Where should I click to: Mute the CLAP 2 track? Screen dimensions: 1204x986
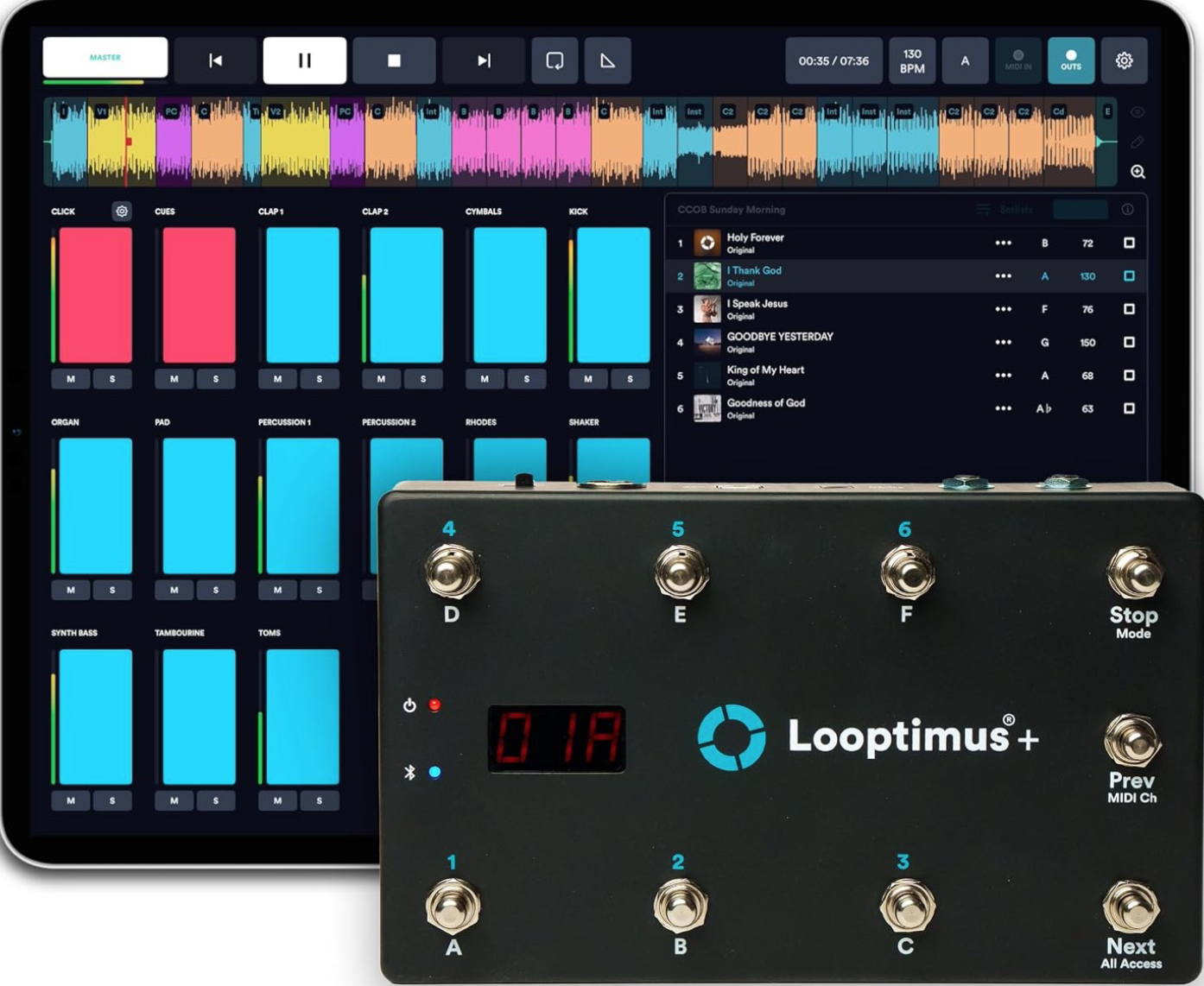click(381, 379)
